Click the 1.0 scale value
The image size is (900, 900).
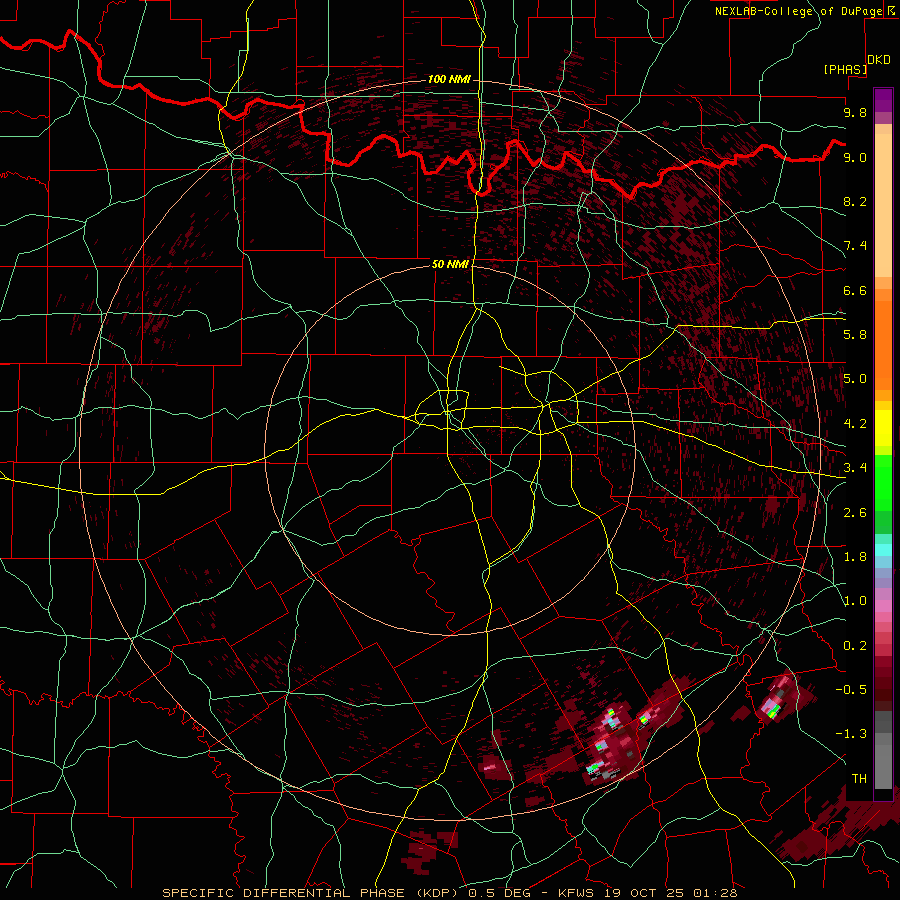point(855,601)
